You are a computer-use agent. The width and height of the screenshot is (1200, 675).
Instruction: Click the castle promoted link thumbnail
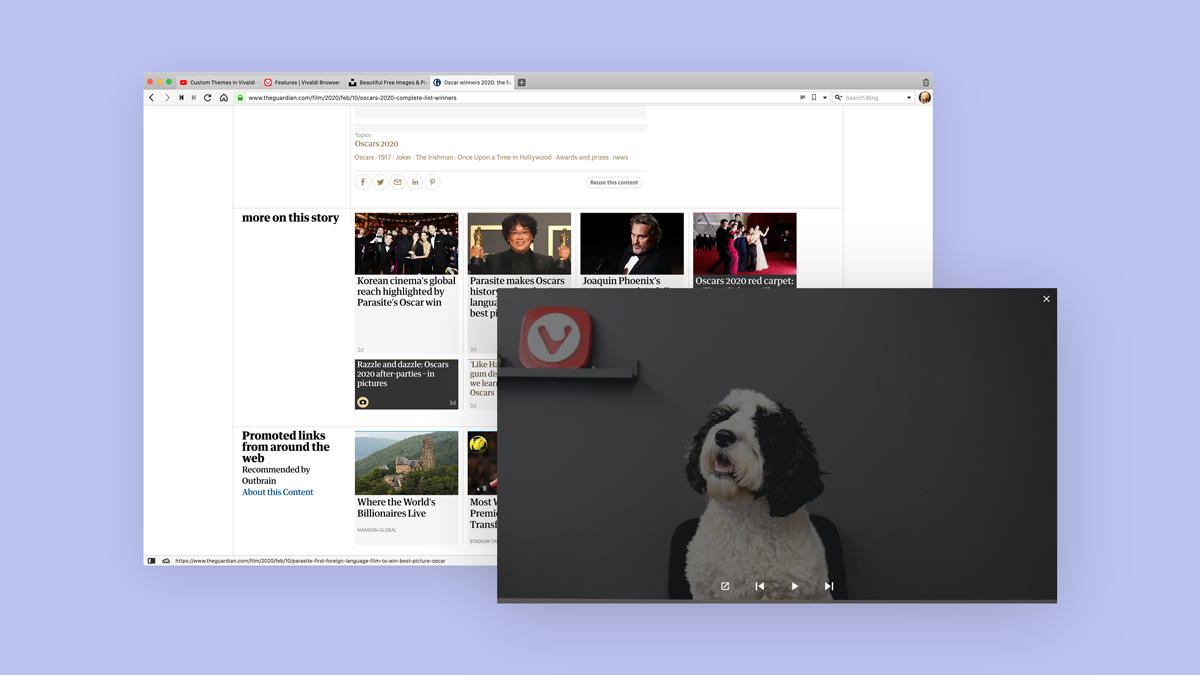point(406,463)
